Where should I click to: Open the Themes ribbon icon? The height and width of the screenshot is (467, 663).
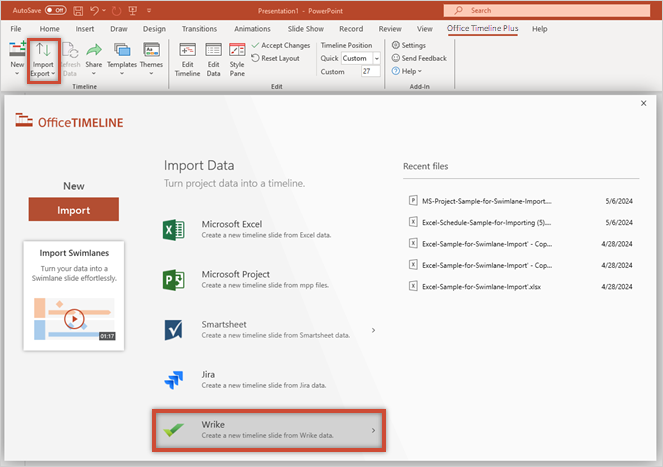(151, 50)
